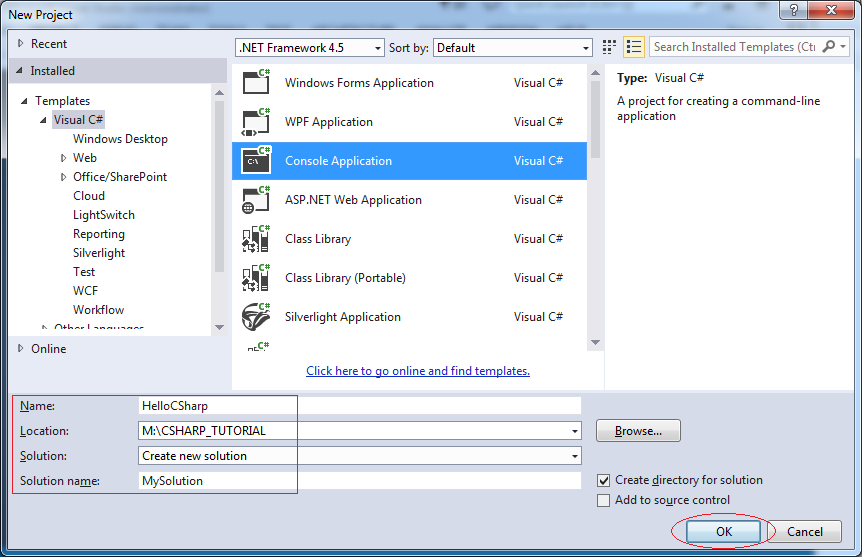Select Workflow category in tree
Viewport: 862px width, 557px height.
coord(98,310)
